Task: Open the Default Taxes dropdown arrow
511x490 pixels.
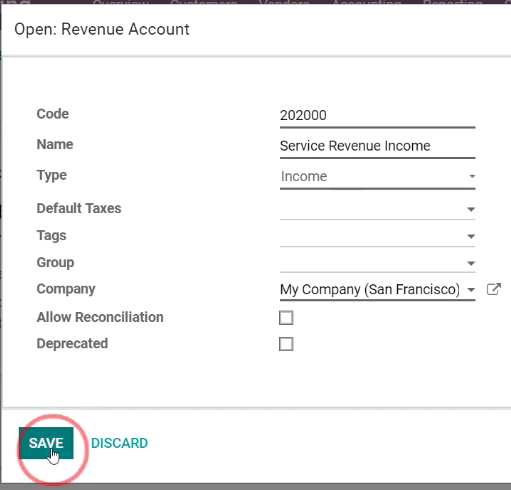Action: click(471, 209)
